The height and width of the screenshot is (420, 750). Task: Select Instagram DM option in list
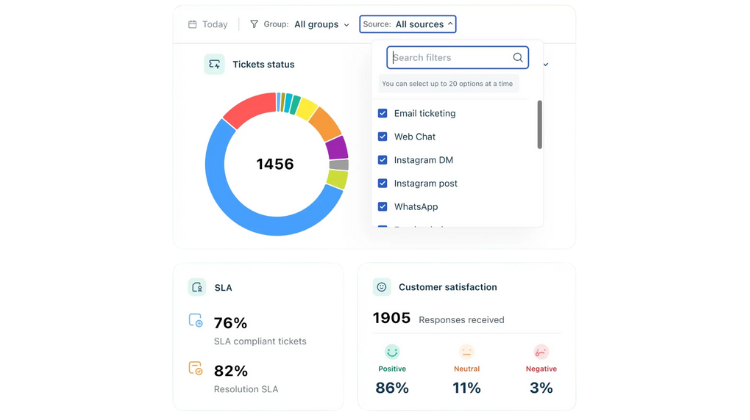pos(423,160)
